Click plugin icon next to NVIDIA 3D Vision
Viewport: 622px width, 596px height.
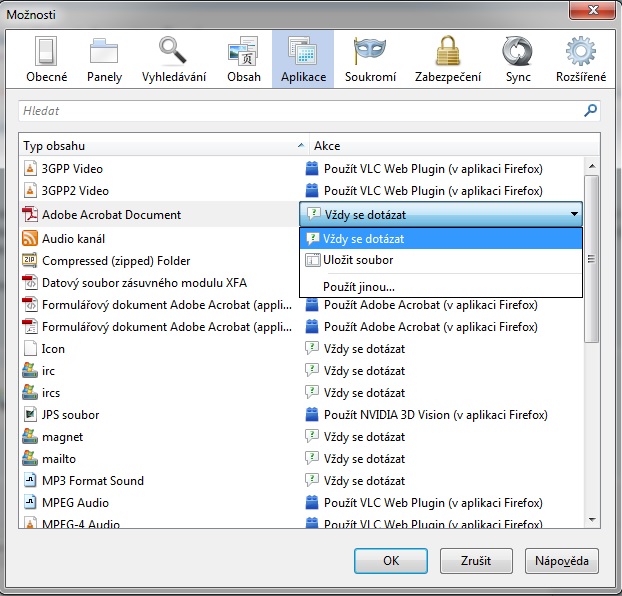[x=312, y=415]
